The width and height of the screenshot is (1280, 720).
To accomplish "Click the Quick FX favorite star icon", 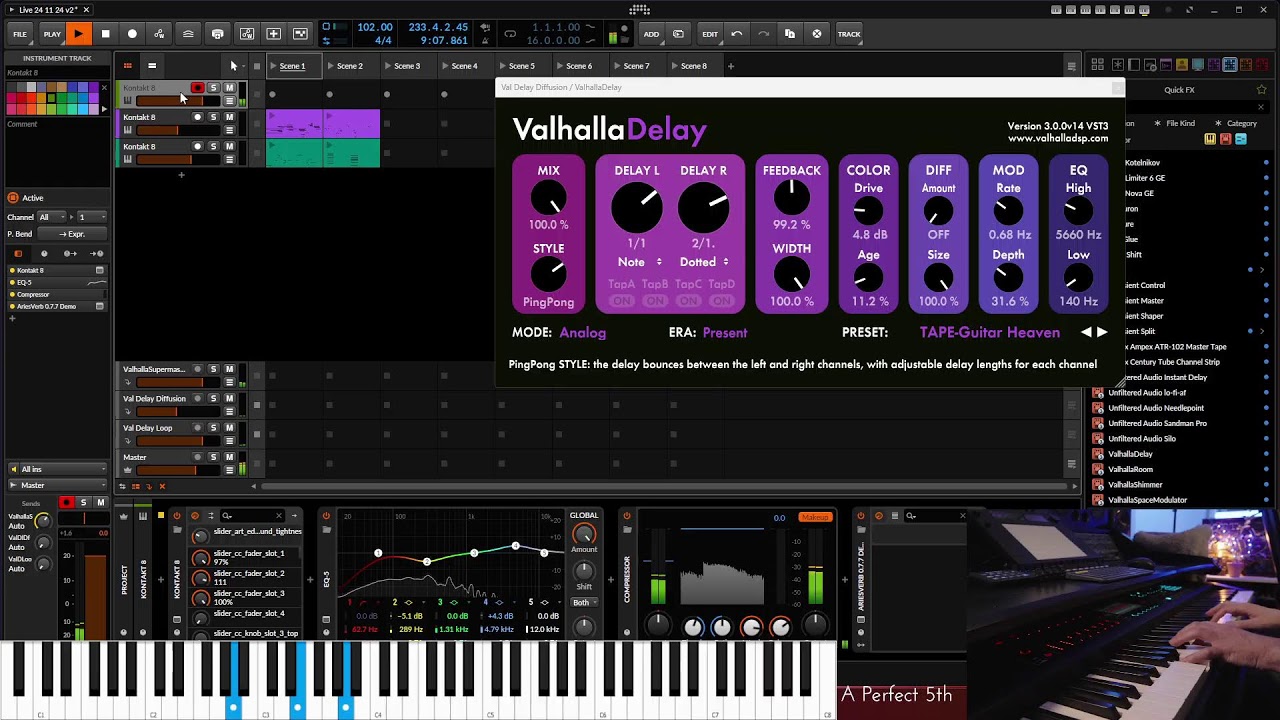I will click(x=1261, y=90).
